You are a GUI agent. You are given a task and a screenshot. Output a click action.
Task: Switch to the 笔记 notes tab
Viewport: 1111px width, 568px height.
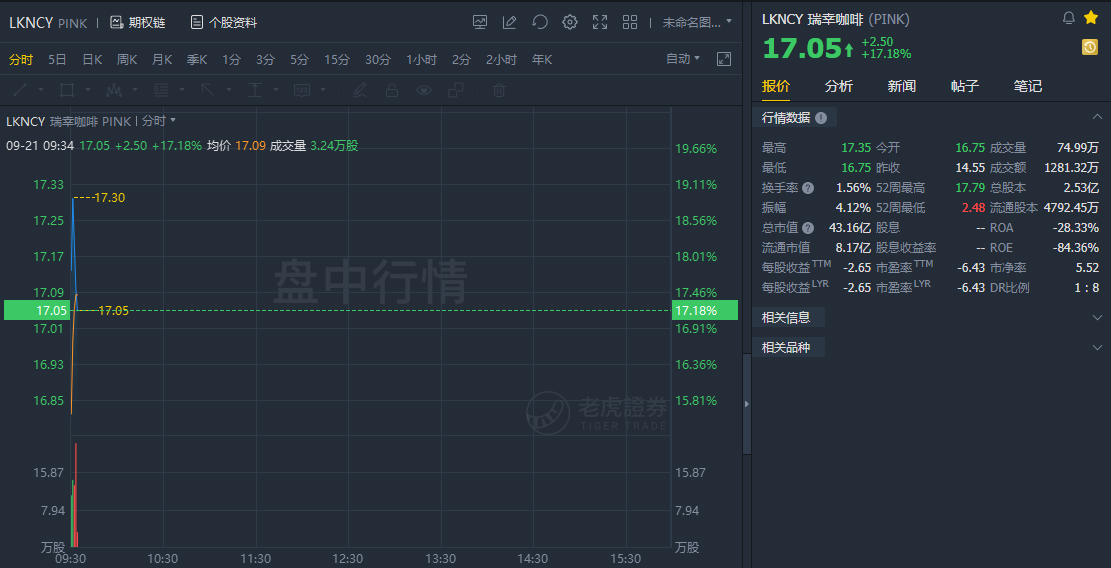(1028, 86)
